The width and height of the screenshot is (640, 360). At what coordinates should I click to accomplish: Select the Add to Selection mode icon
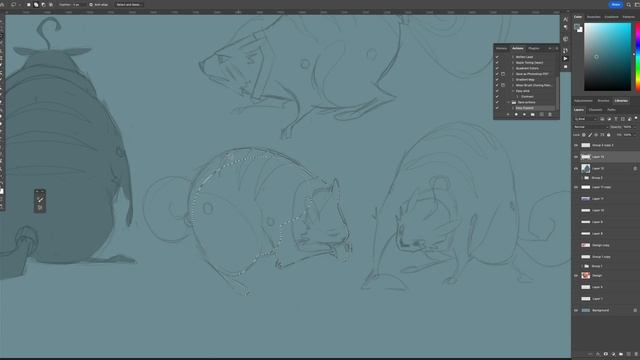36,4
